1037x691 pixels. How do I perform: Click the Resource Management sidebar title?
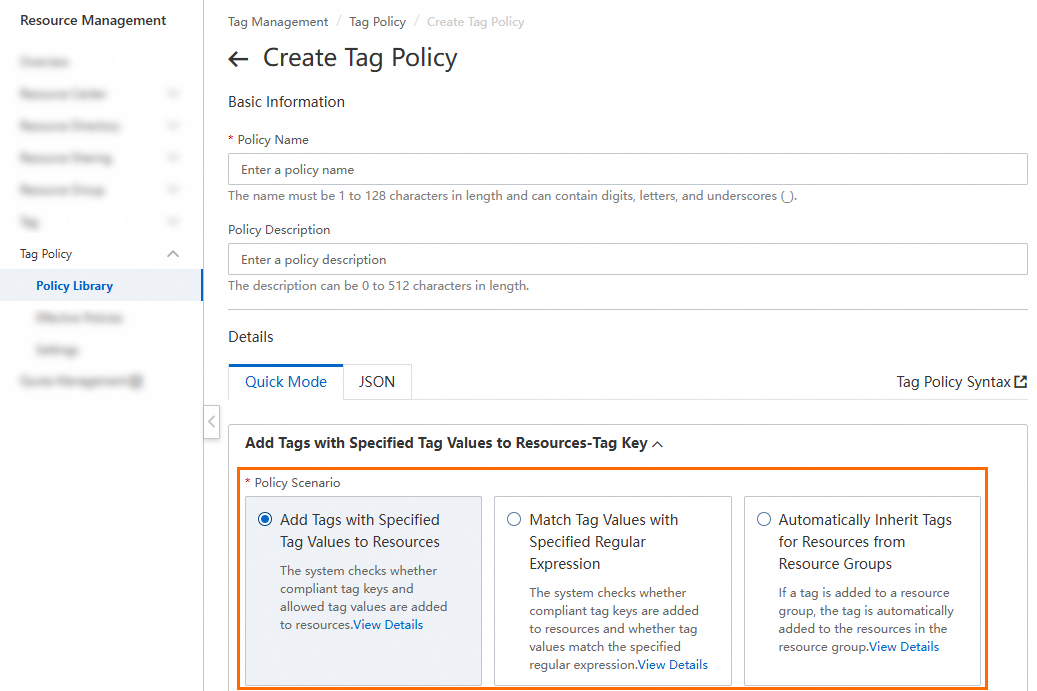pyautogui.click(x=93, y=21)
